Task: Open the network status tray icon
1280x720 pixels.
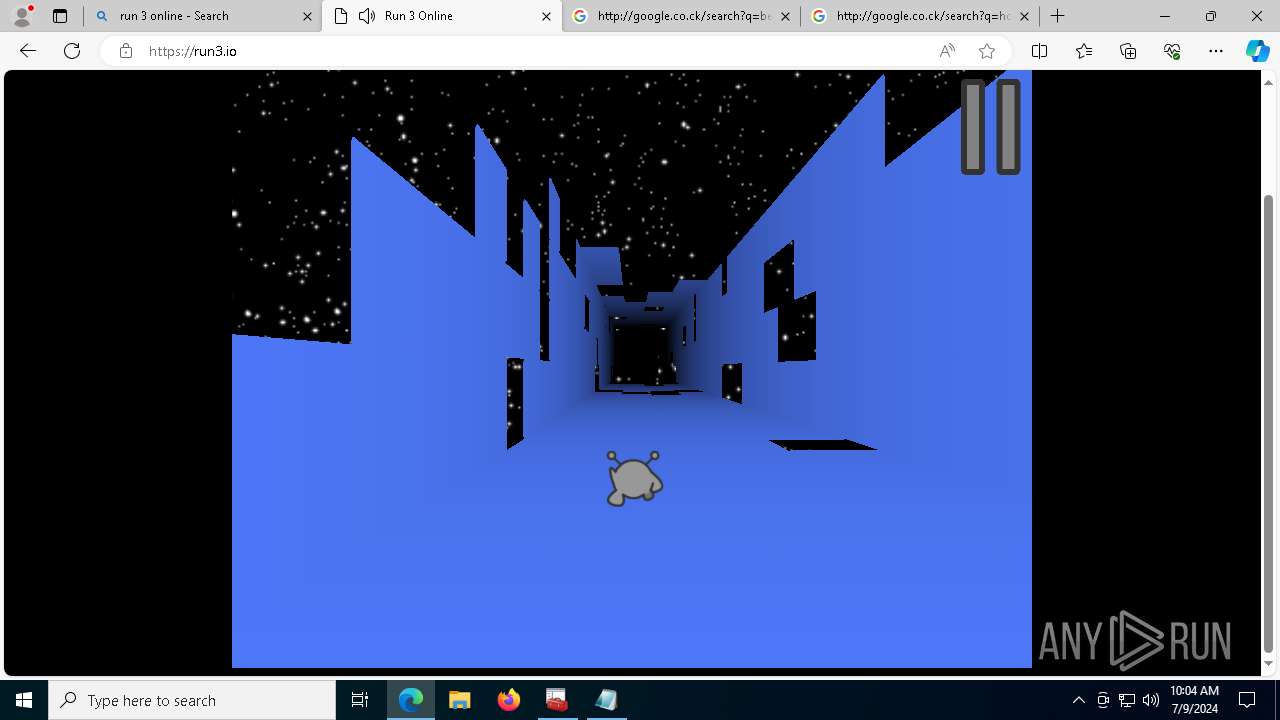Action: pyautogui.click(x=1127, y=700)
